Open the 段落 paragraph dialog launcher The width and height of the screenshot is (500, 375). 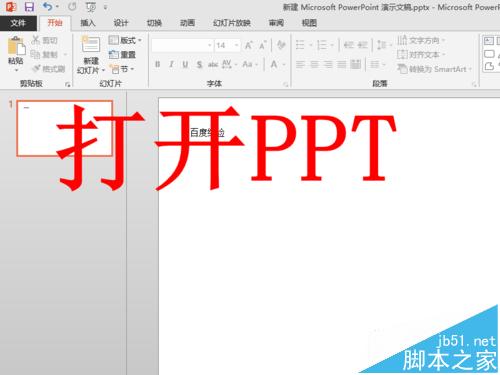pos(474,84)
